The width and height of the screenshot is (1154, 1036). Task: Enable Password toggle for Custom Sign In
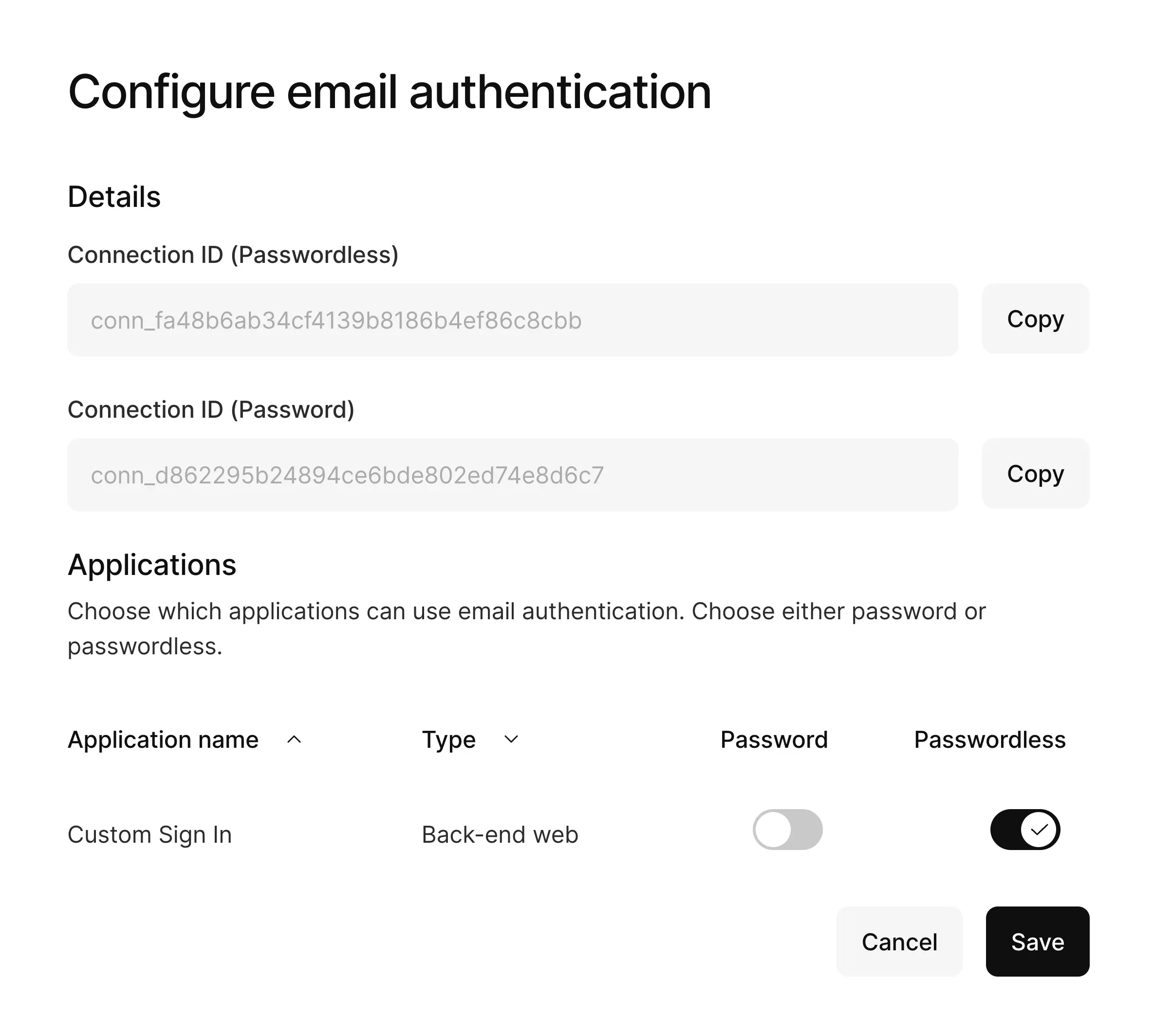click(x=787, y=830)
